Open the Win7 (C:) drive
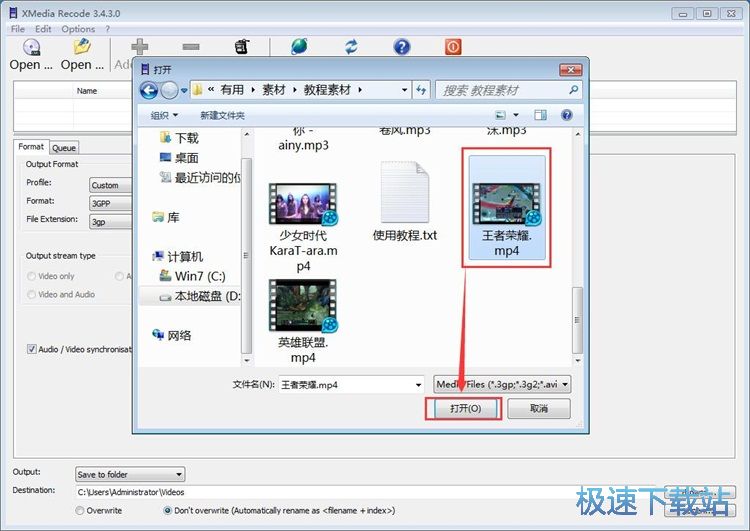The height and width of the screenshot is (531, 750). coord(192,276)
